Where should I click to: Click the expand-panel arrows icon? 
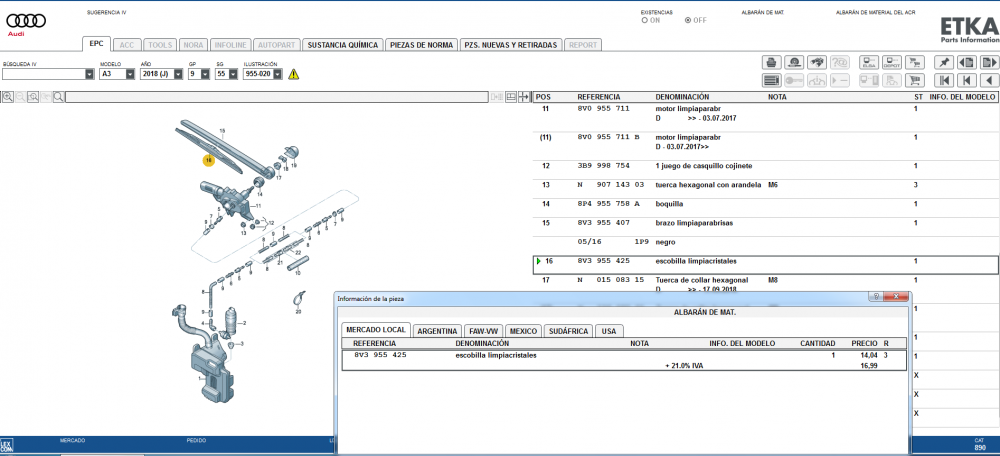pyautogui.click(x=524, y=97)
